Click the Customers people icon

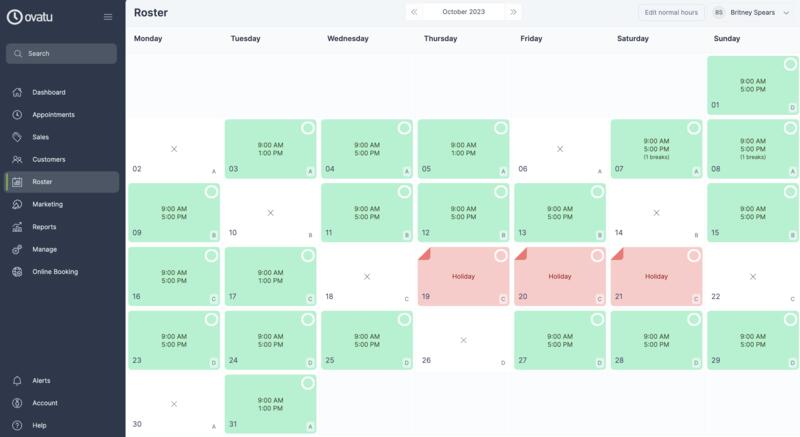coord(17,160)
